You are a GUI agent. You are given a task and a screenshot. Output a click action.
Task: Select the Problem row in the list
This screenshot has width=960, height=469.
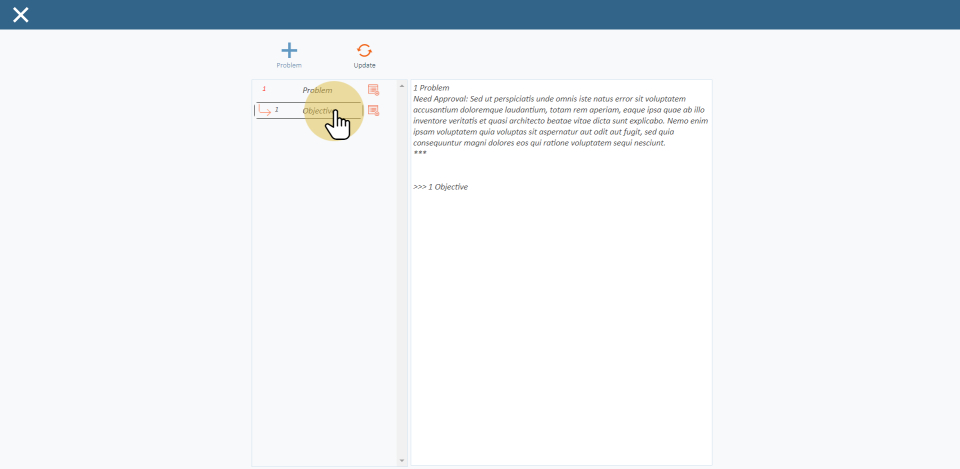317,90
